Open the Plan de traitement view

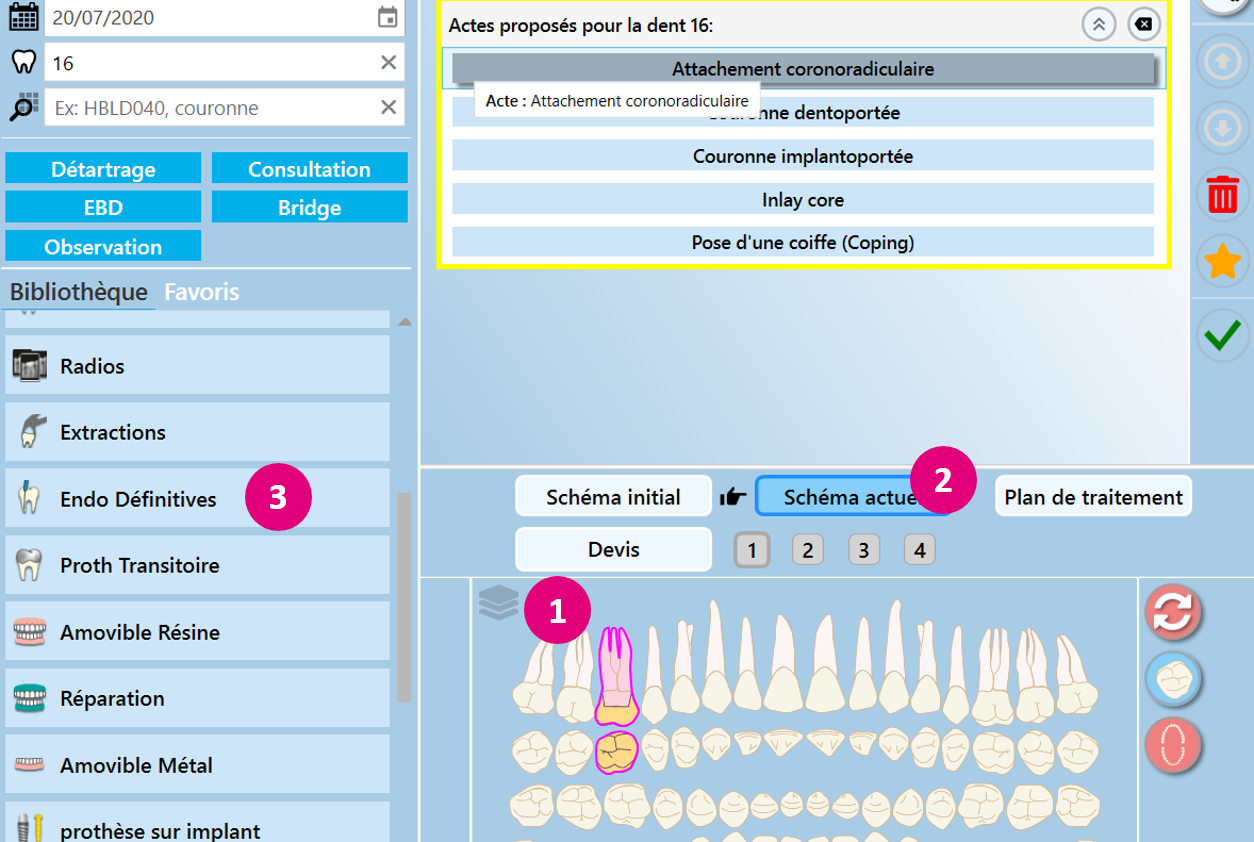click(1093, 497)
